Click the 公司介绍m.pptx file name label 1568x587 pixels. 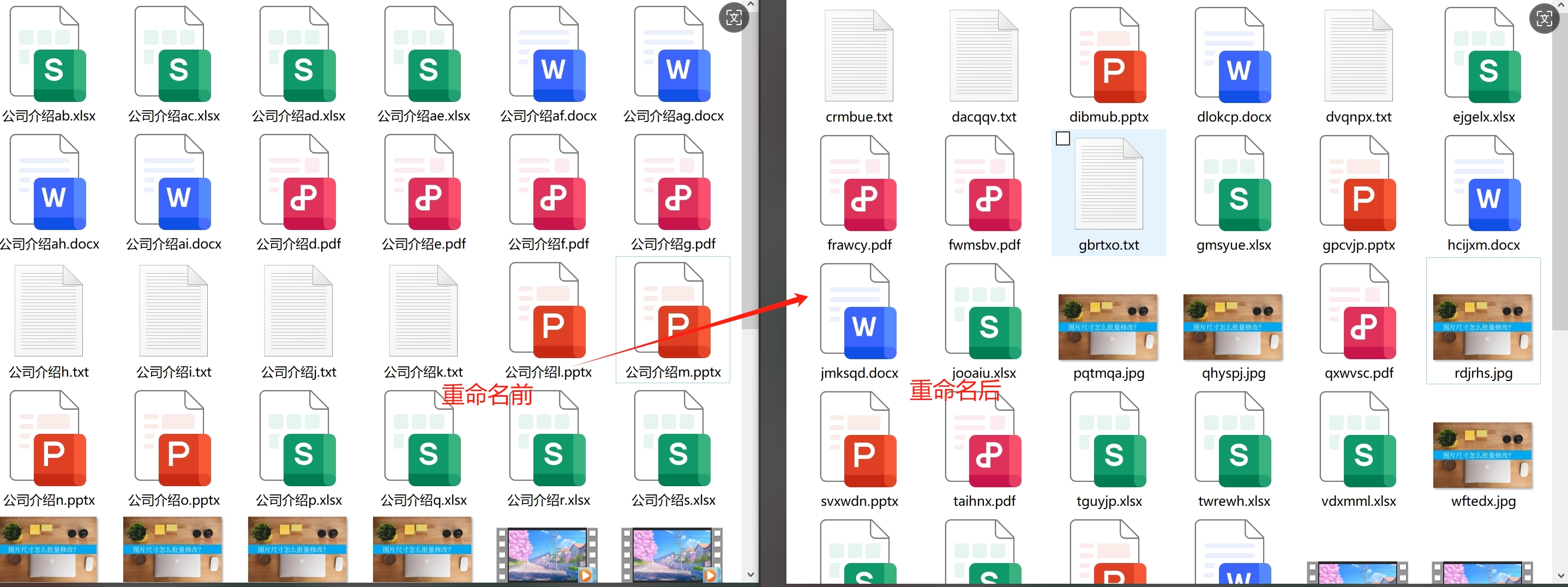point(672,372)
